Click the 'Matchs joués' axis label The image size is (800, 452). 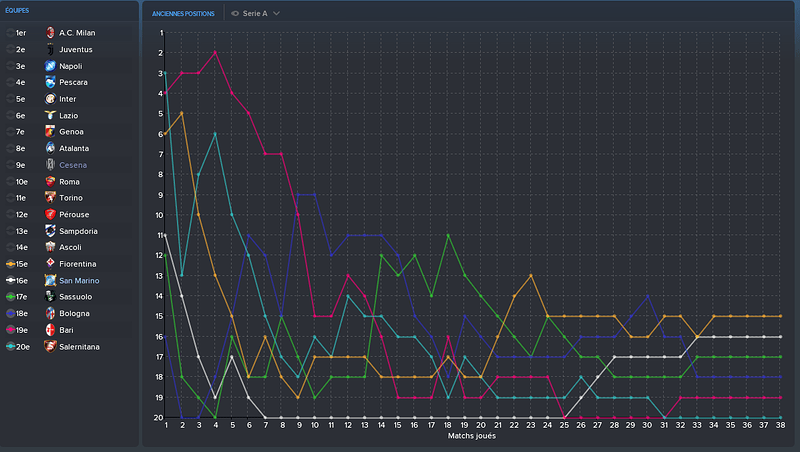pyautogui.click(x=471, y=436)
